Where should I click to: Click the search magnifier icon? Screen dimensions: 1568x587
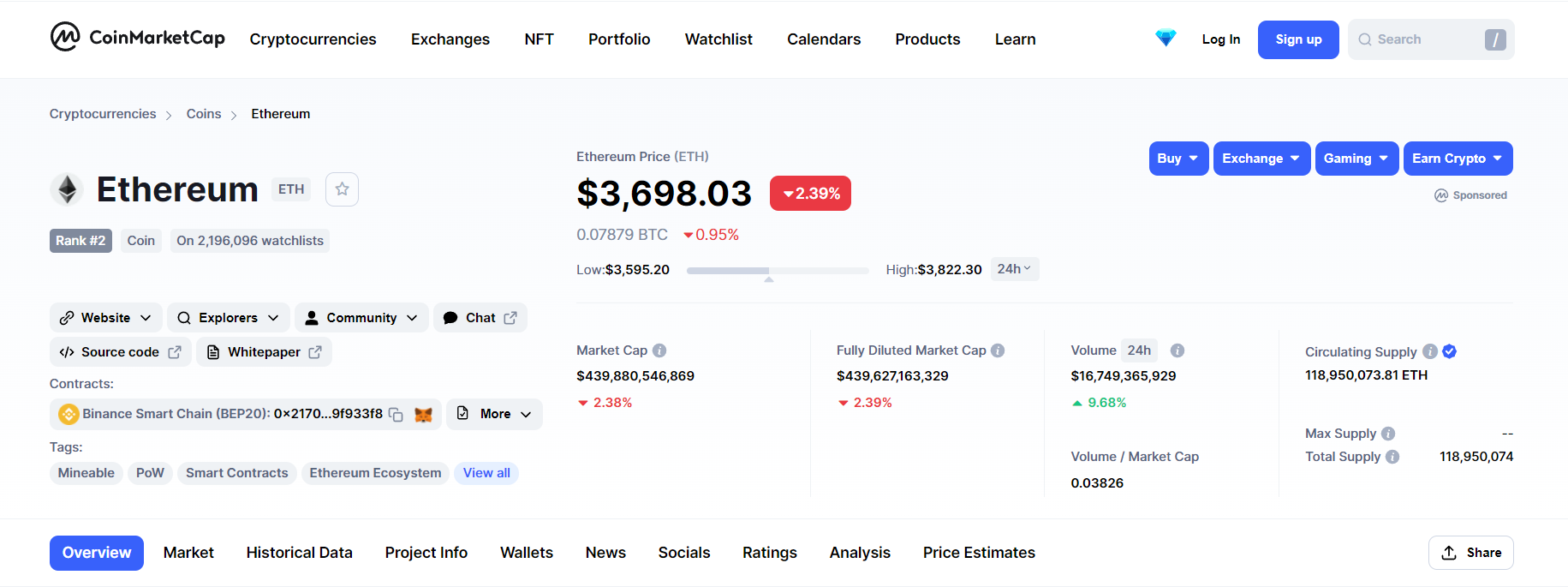tap(1365, 39)
